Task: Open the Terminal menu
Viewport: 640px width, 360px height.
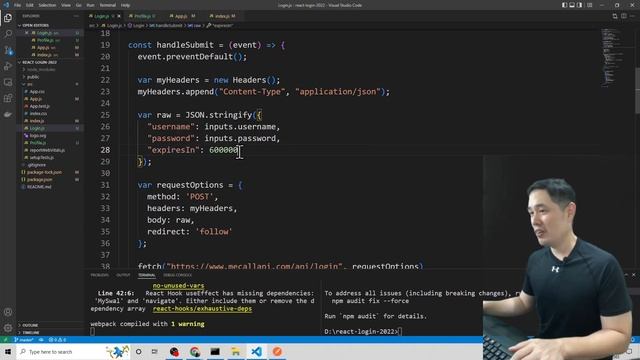Action: [108, 5]
